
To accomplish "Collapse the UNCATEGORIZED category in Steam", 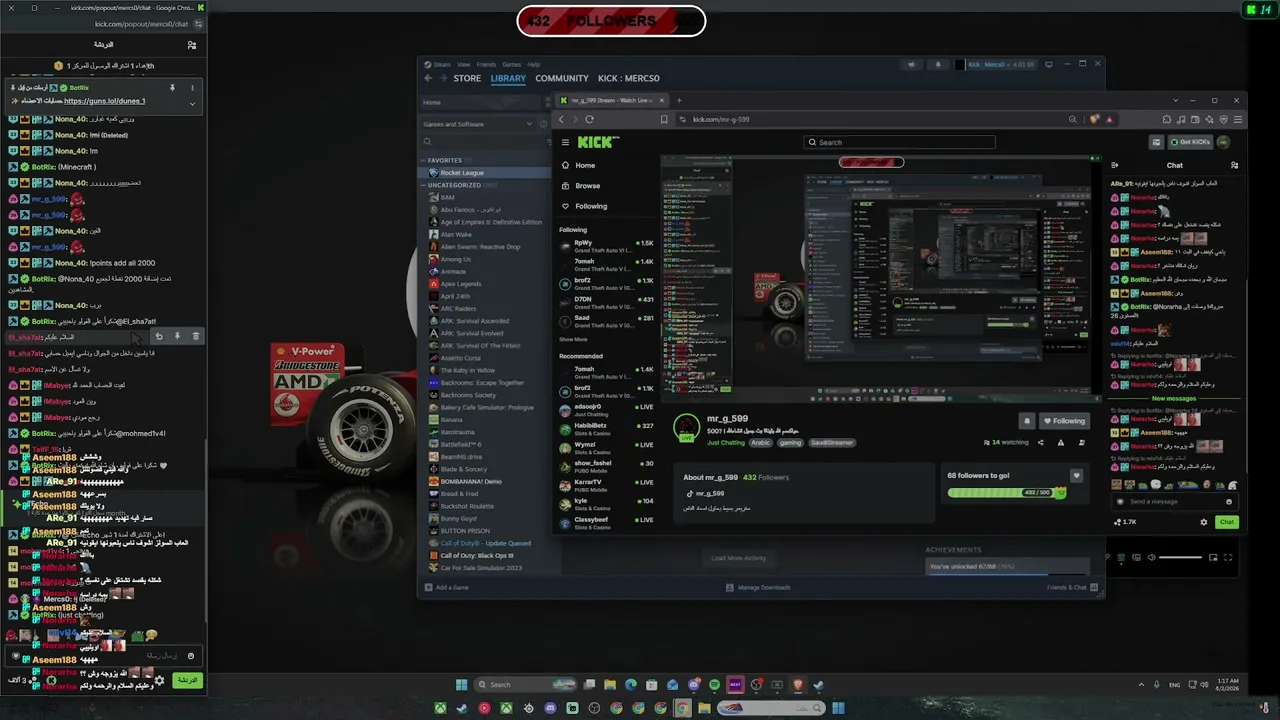I will point(424,185).
